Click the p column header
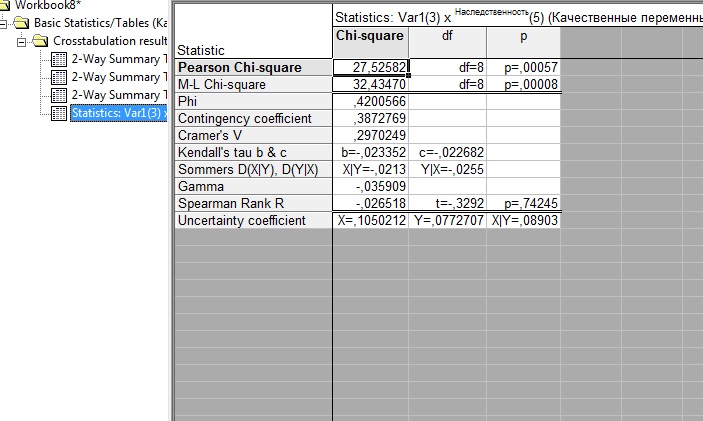 [523, 43]
